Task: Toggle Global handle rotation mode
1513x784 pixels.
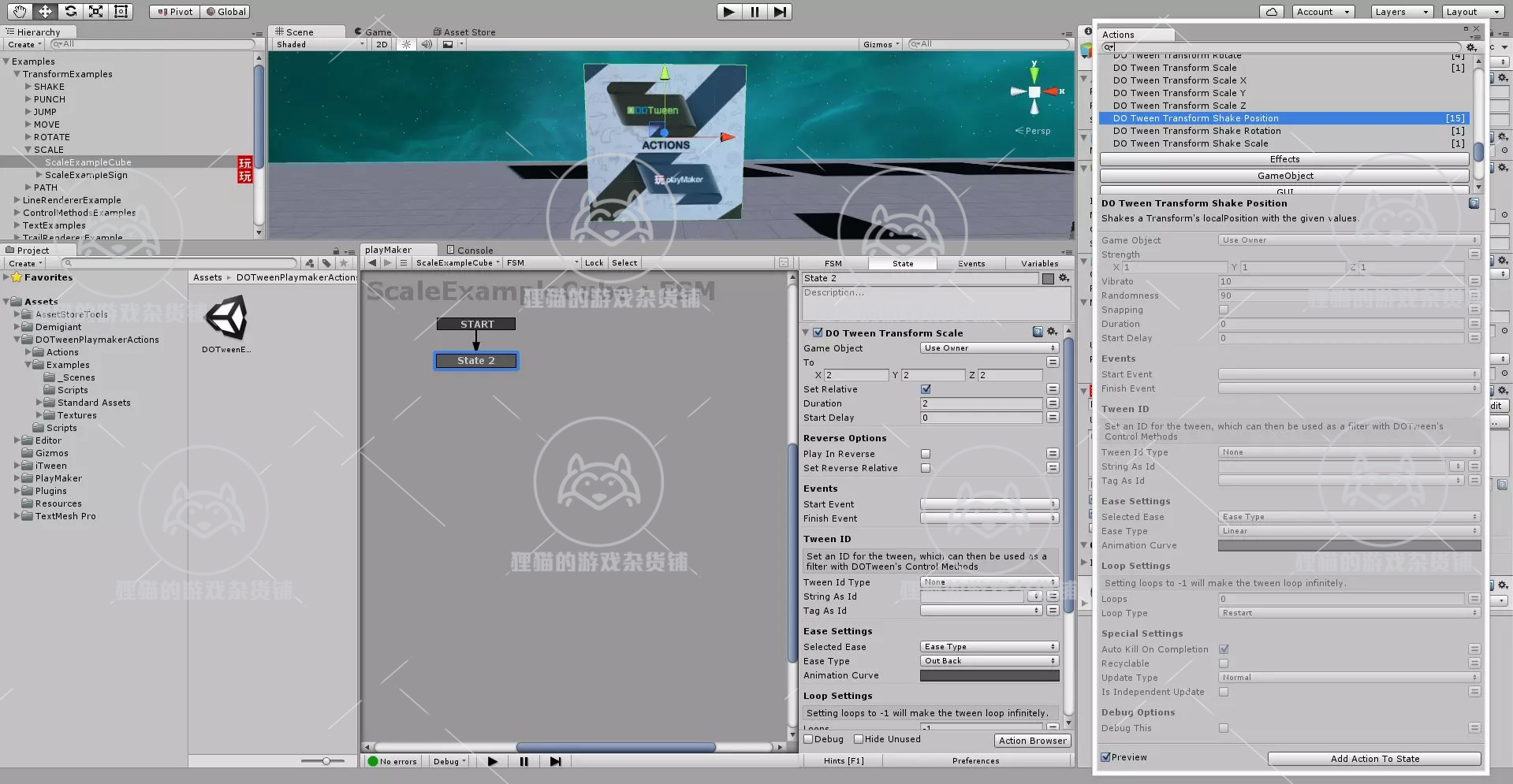Action: tap(225, 12)
